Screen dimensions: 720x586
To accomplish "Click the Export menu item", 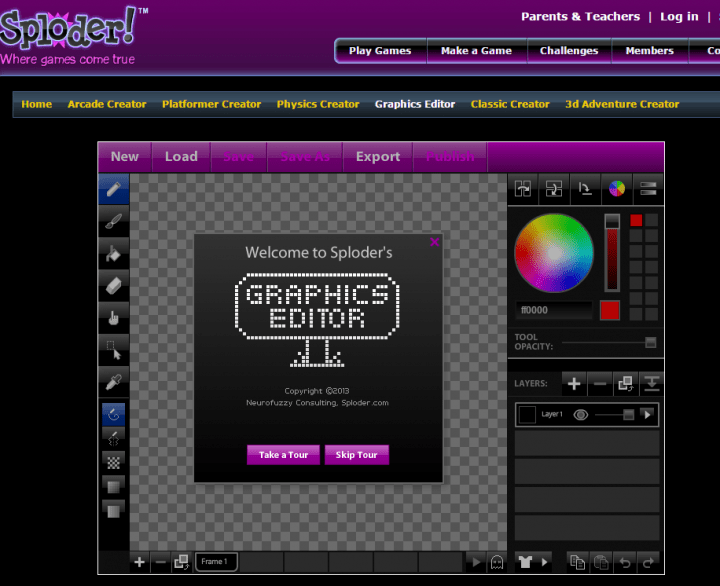I will [x=378, y=157].
